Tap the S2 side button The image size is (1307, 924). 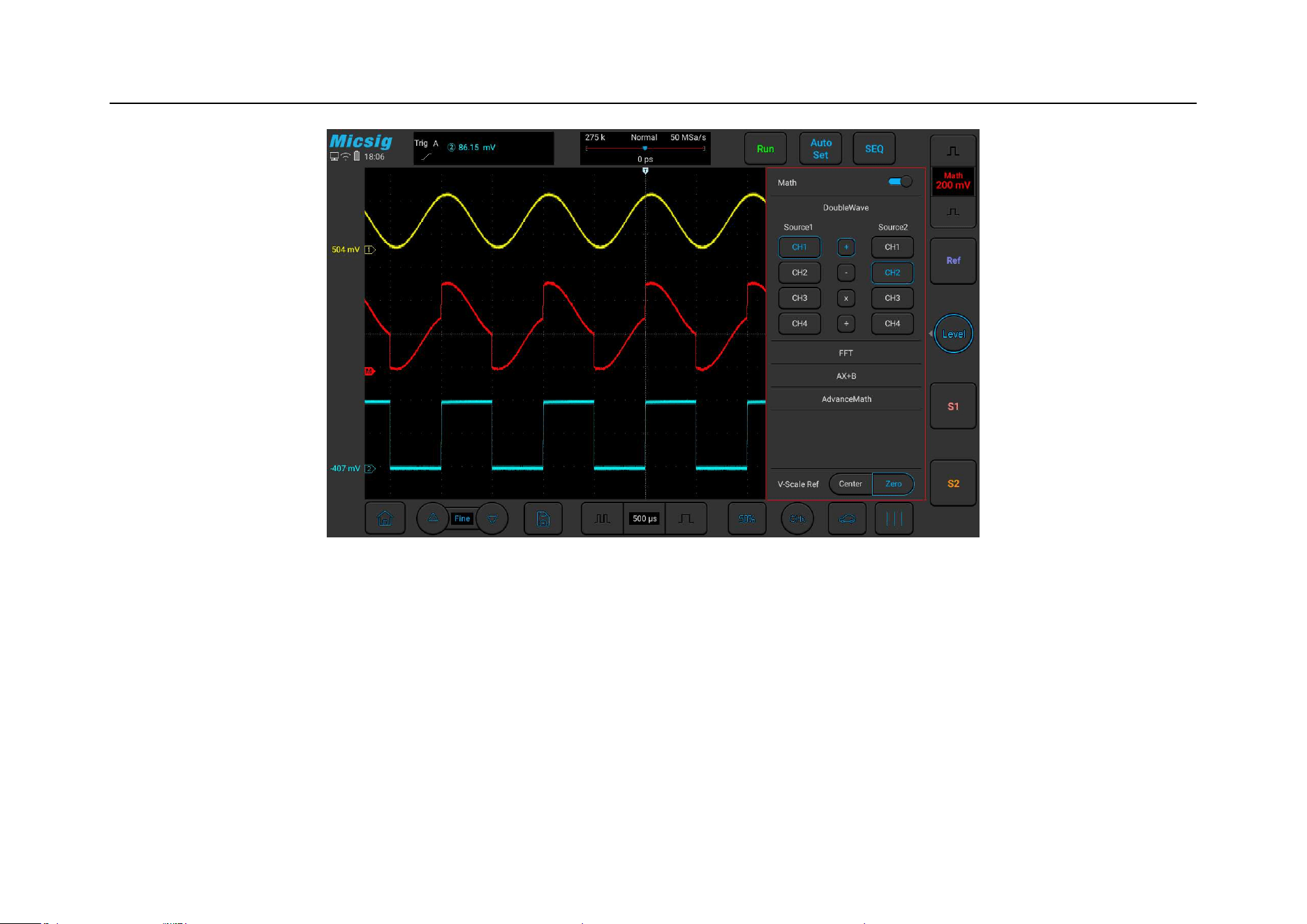tap(953, 483)
